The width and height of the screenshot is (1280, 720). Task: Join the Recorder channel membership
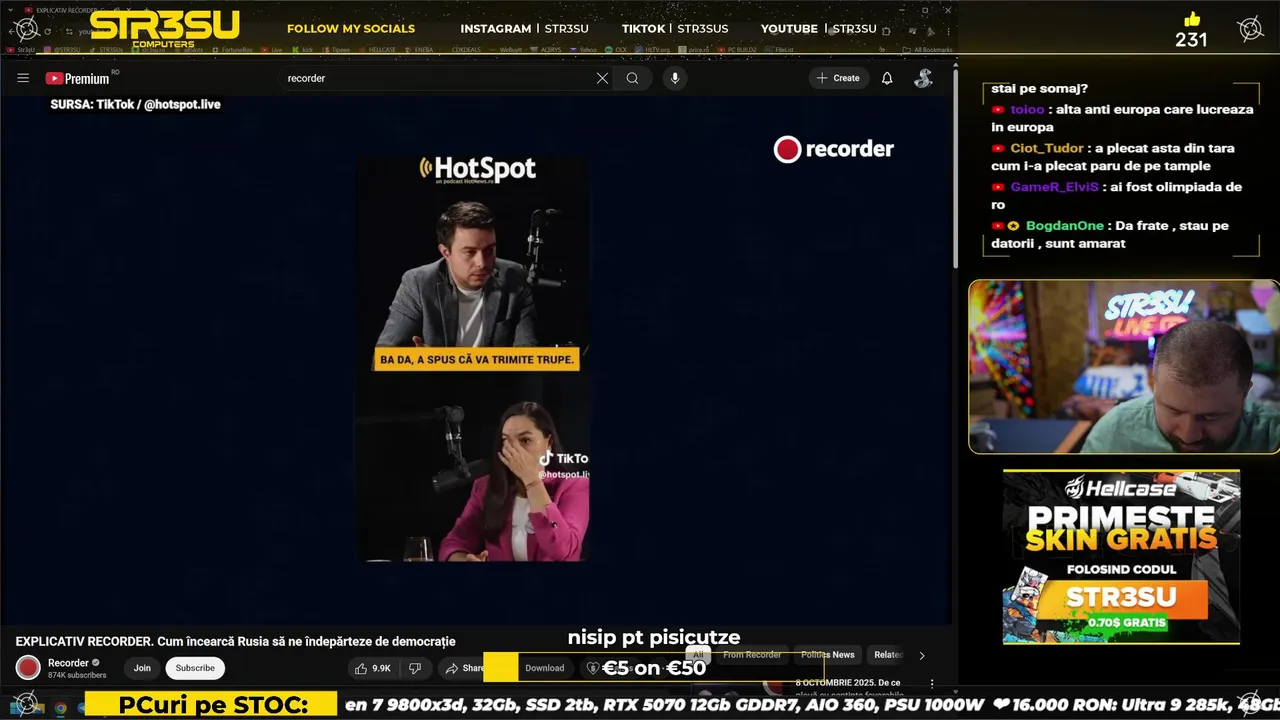tap(142, 668)
